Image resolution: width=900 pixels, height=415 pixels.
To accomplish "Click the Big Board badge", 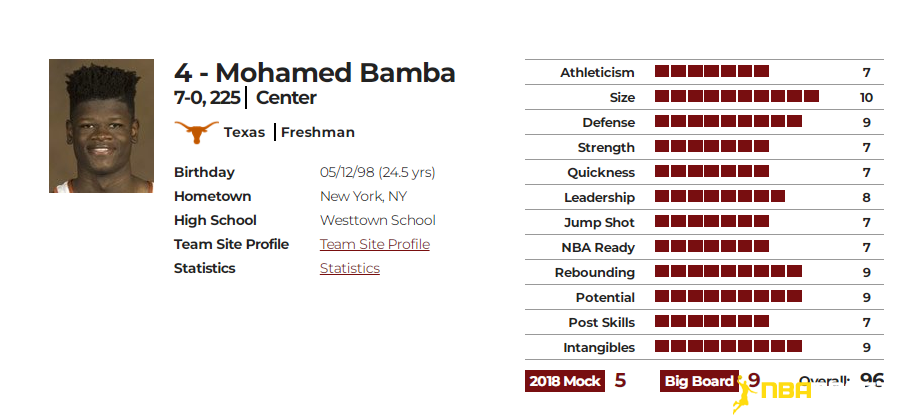I will 699,381.
